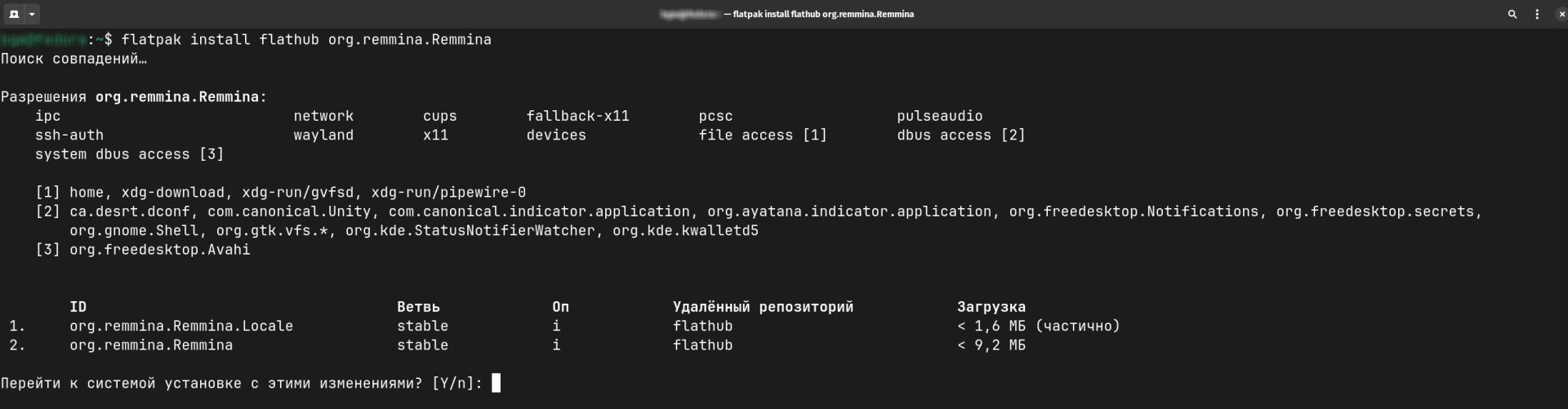
Task: Click the org.freedesktop.Avahi footnote text
Action: point(160,250)
